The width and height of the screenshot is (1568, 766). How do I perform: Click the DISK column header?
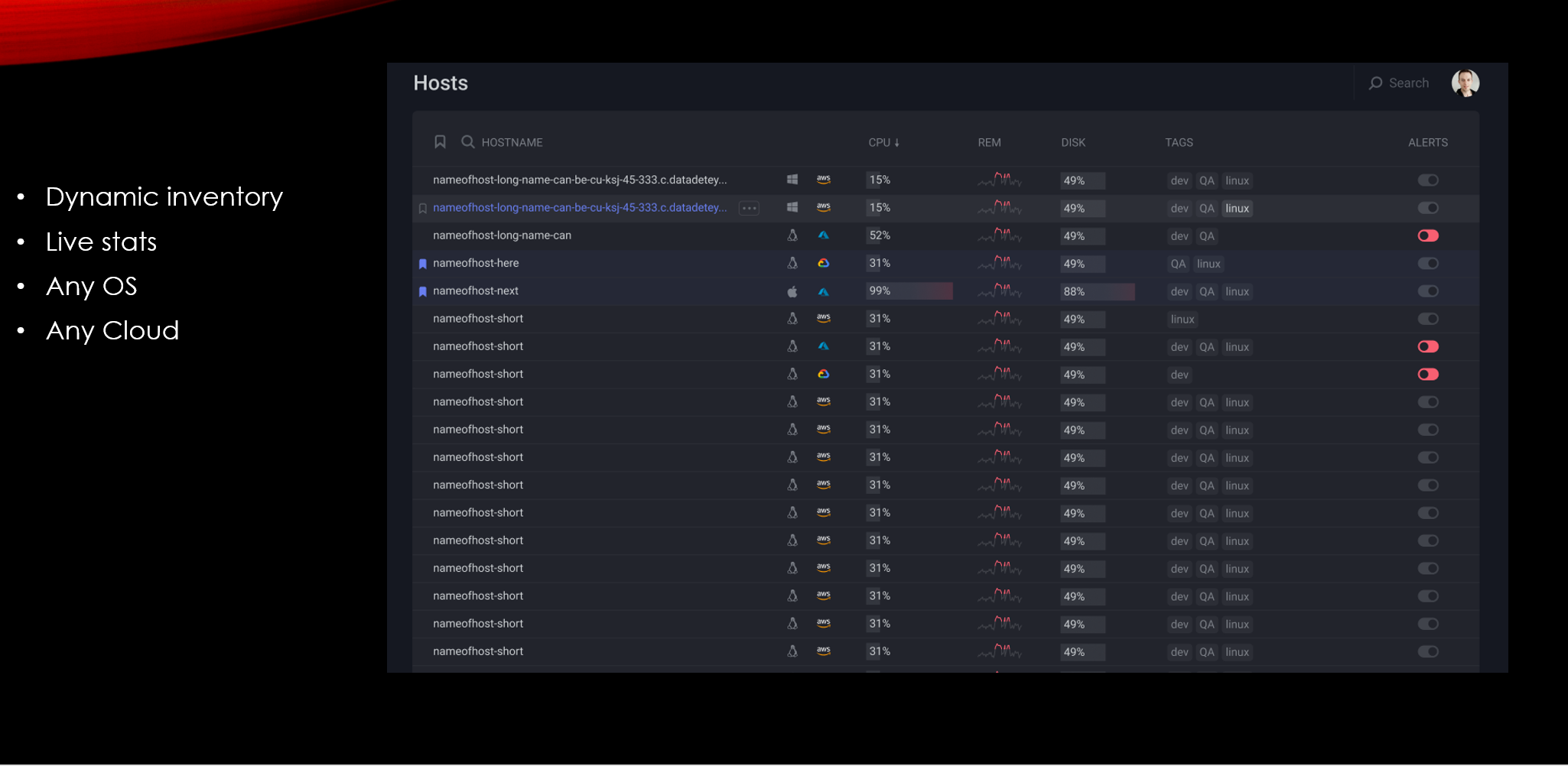[x=1072, y=142]
